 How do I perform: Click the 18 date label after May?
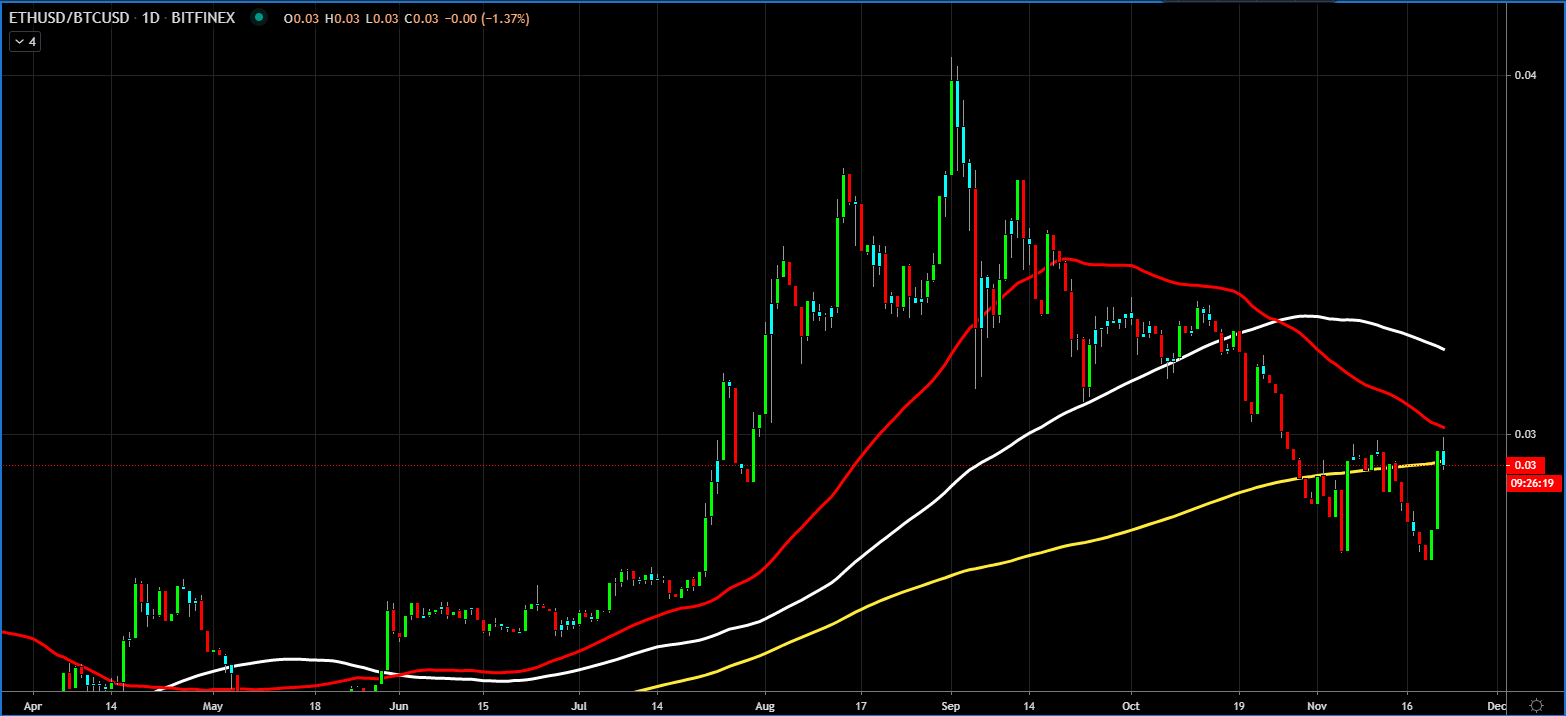click(315, 704)
